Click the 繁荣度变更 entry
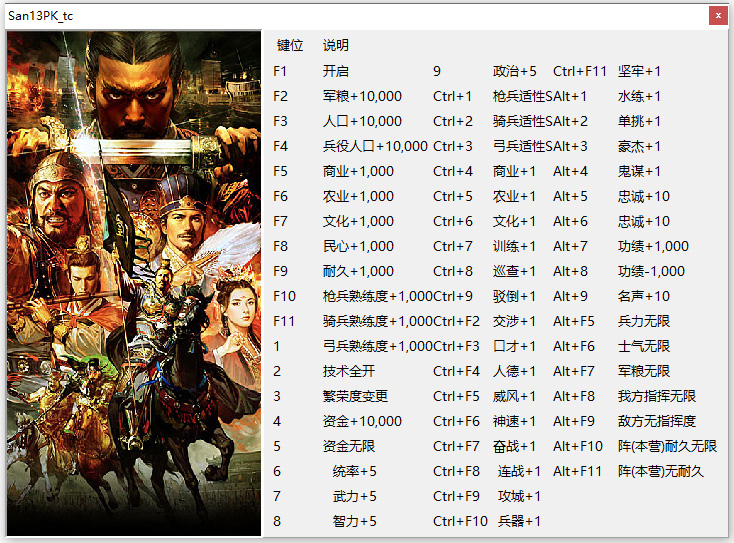 pos(355,396)
